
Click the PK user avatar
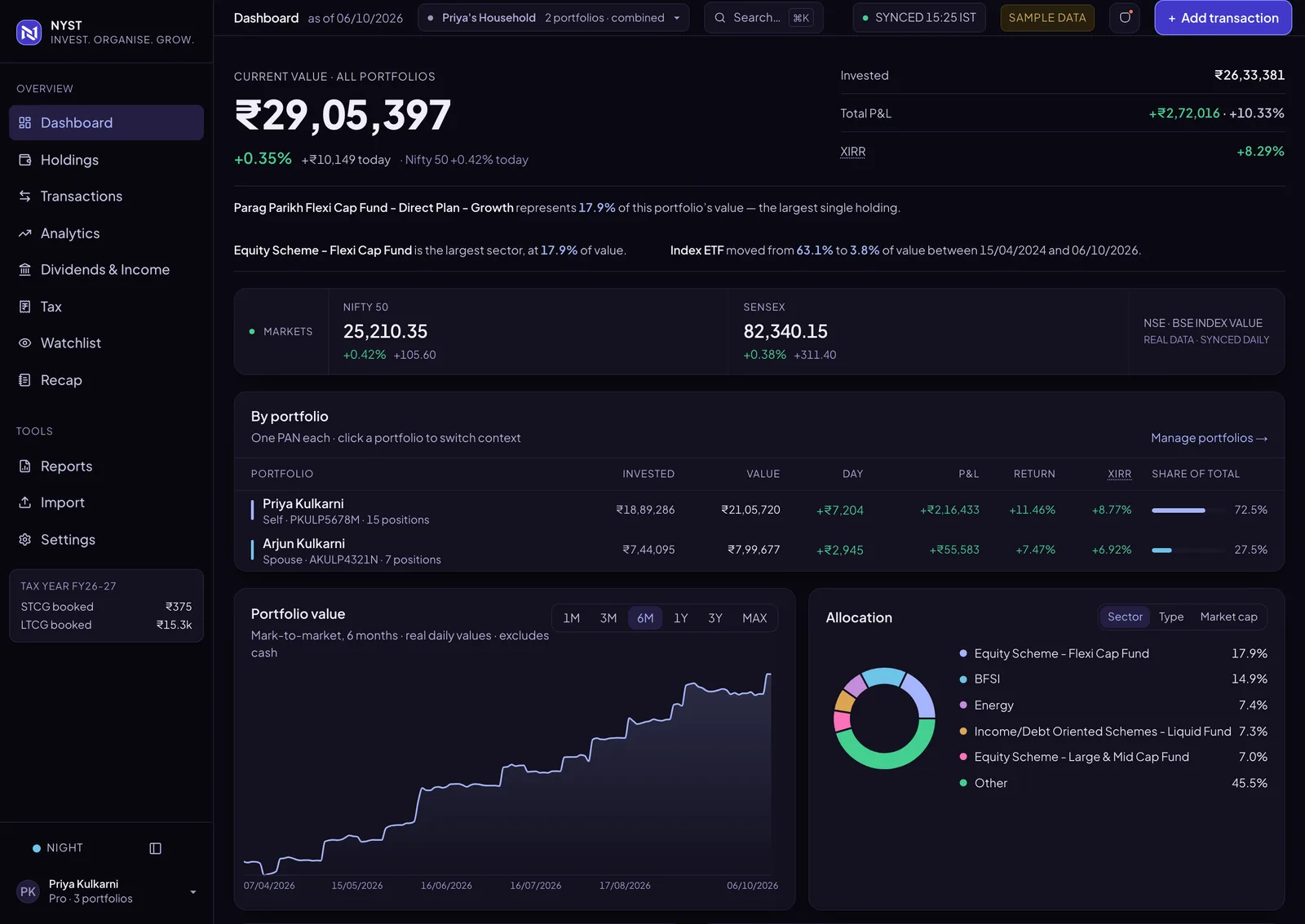pos(29,891)
